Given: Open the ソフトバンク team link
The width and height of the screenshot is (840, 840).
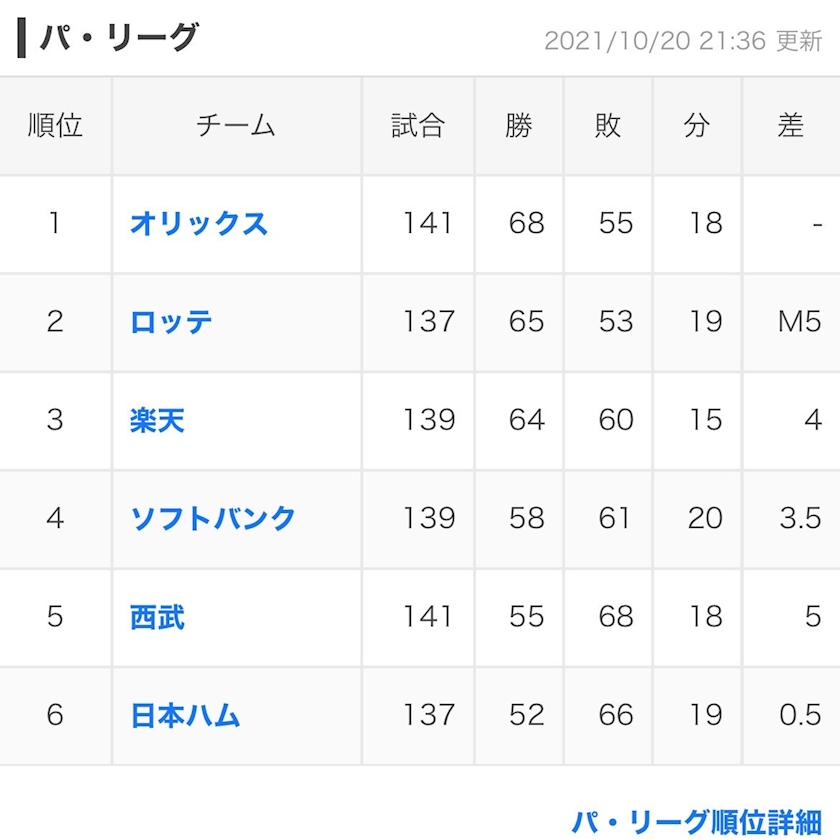Looking at the screenshot, I should tap(213, 518).
